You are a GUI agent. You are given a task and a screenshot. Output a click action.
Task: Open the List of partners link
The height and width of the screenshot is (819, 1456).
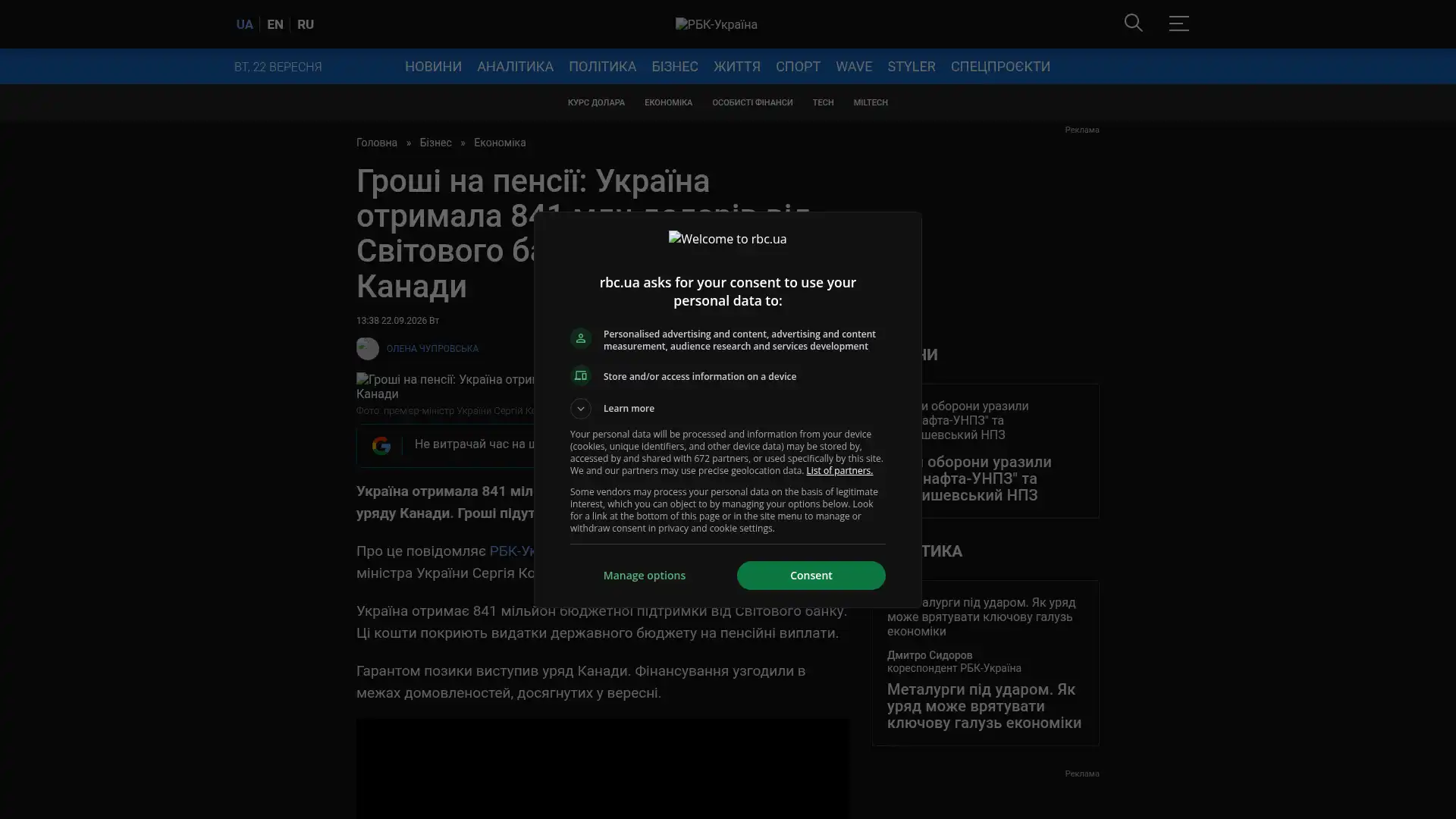pyautogui.click(x=839, y=471)
